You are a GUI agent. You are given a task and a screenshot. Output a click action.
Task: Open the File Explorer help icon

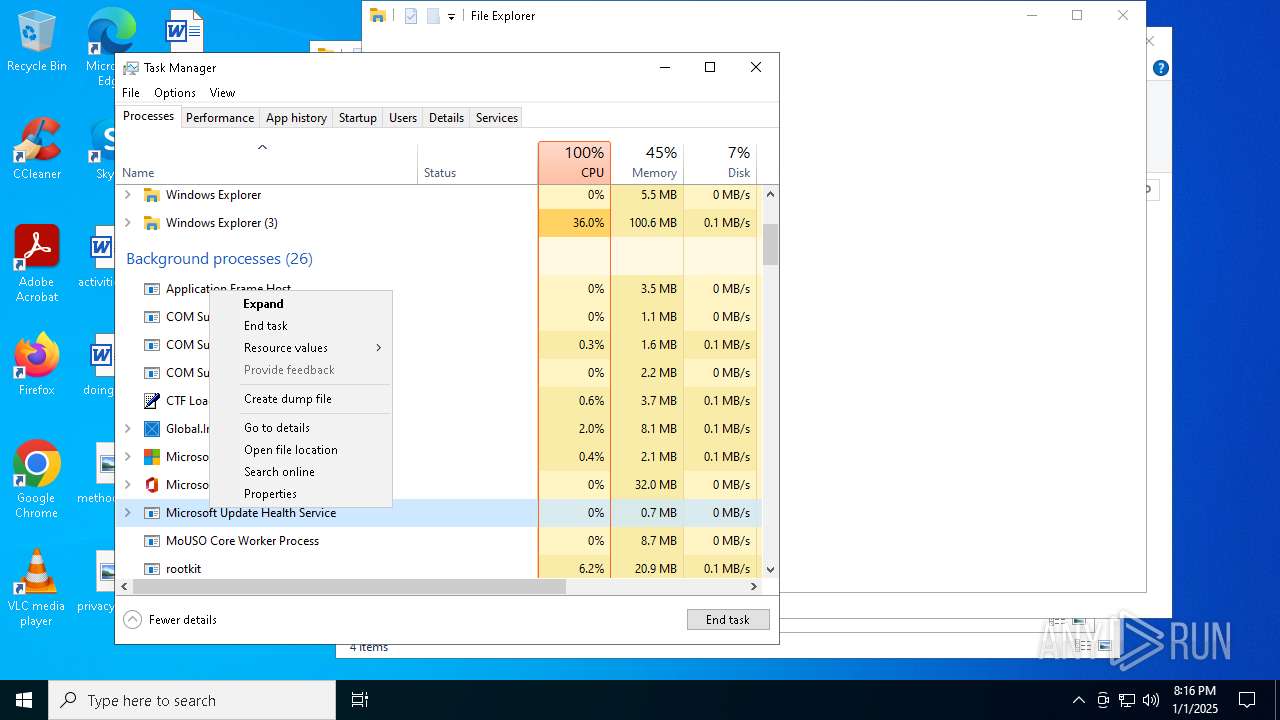1160,68
